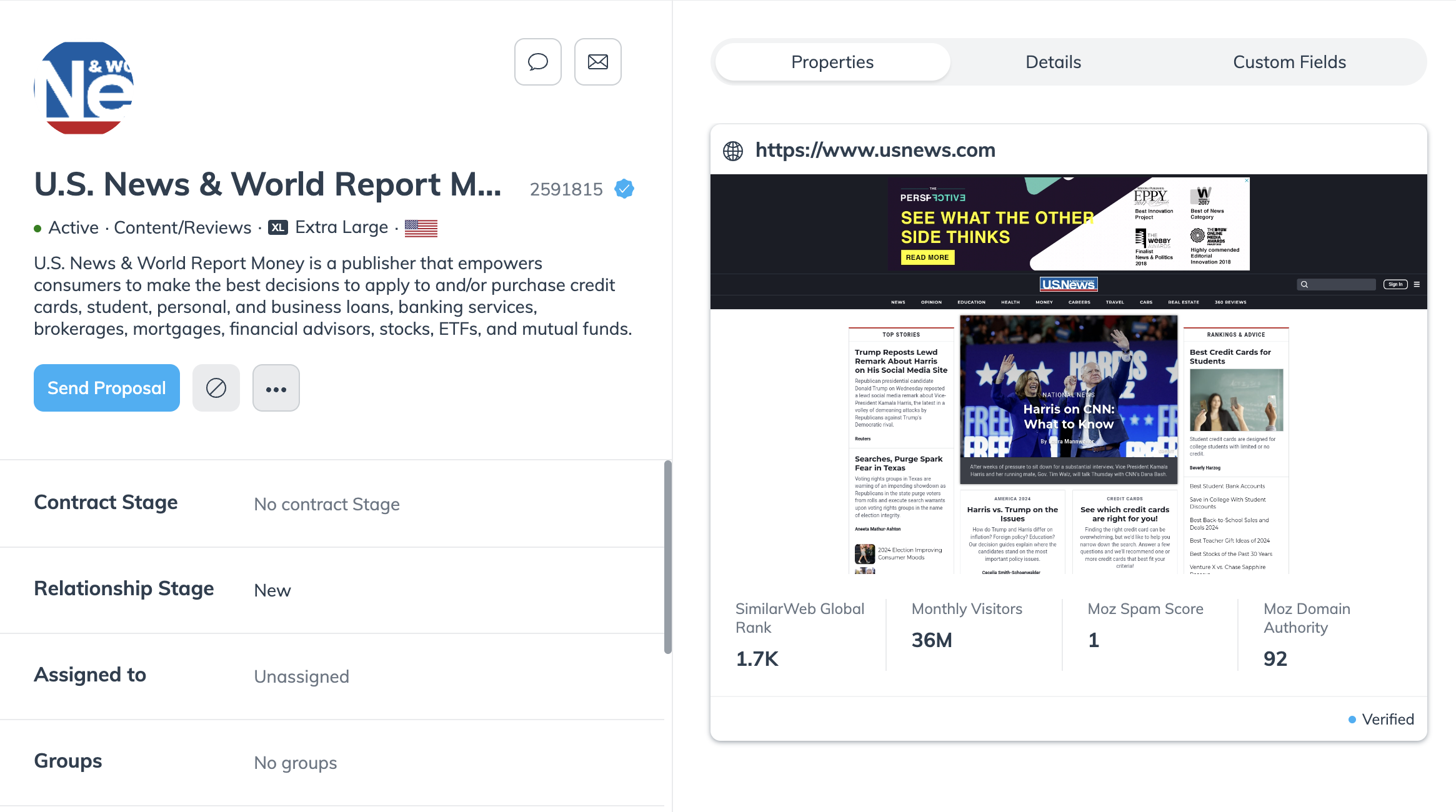
Task: Click the 'Verified' status label
Action: [1388, 720]
